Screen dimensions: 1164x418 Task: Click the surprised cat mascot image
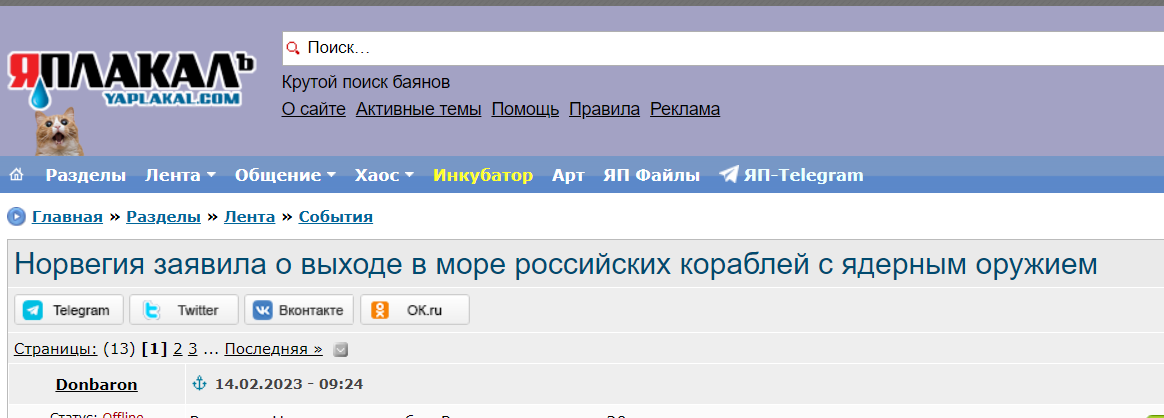pyautogui.click(x=59, y=131)
